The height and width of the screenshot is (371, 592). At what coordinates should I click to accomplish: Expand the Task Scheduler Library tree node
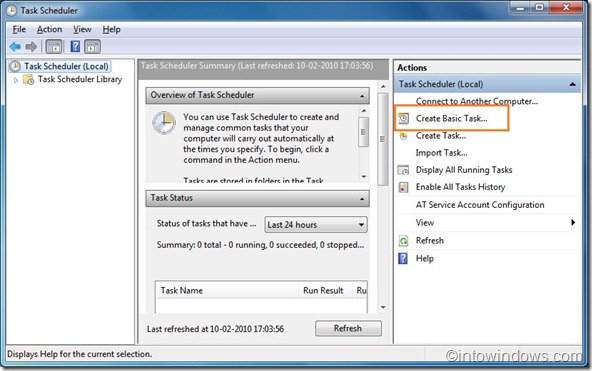tap(16, 80)
